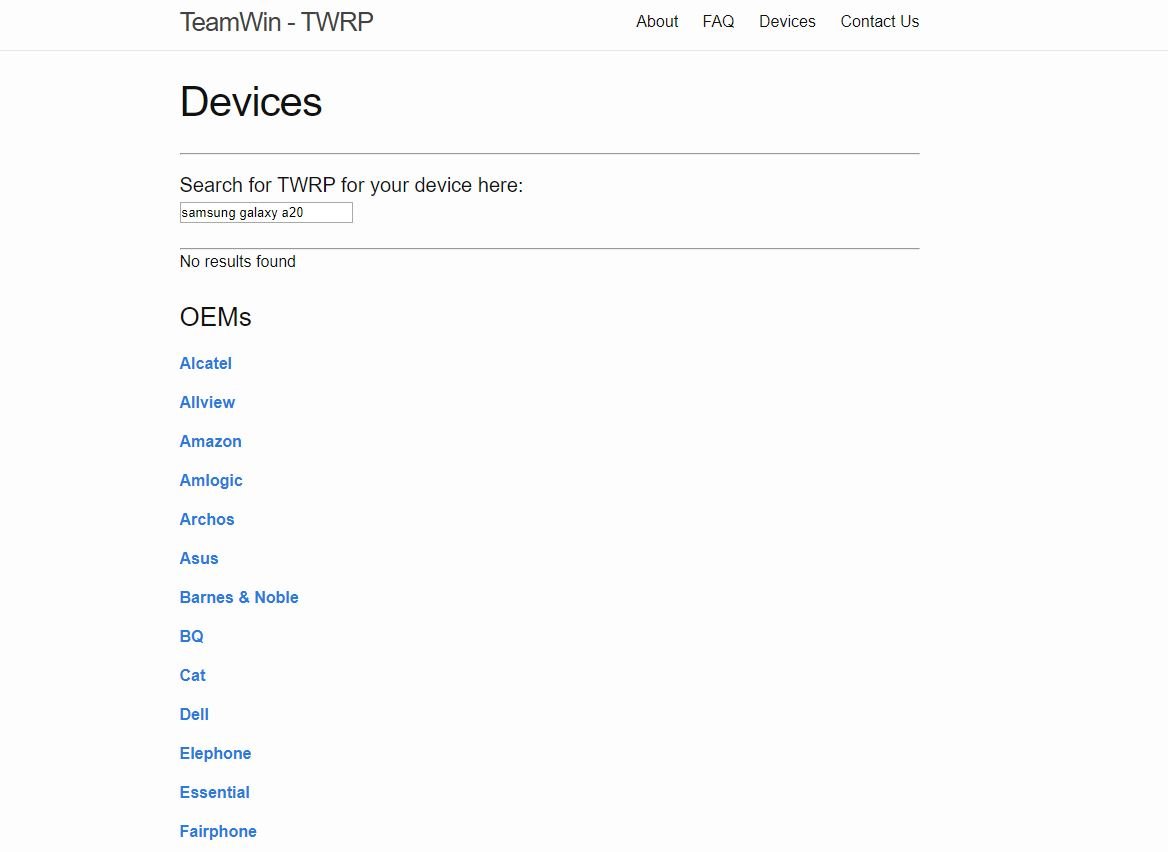Open the Fairphone OEM page
The image size is (1168, 852).
[218, 831]
